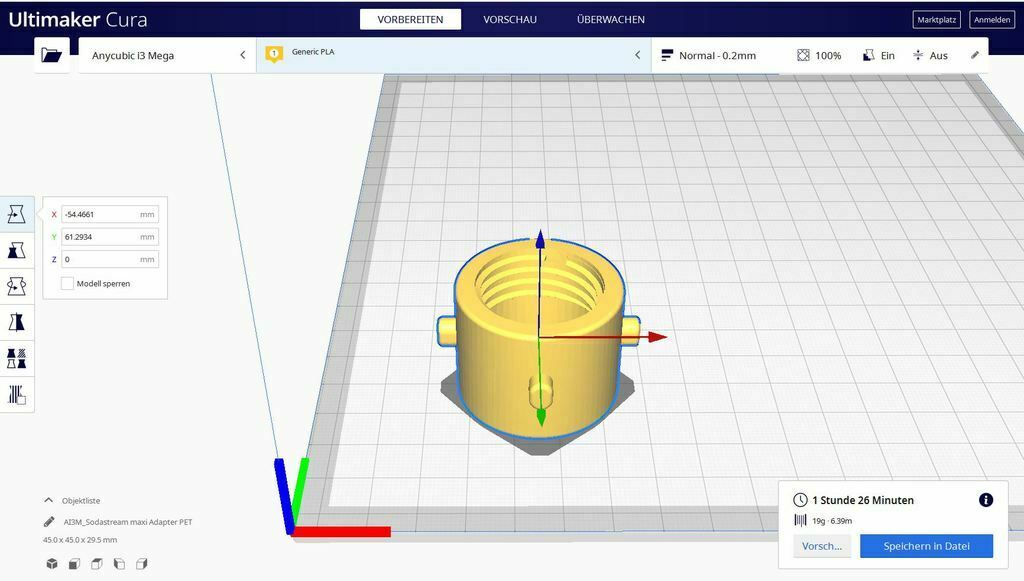Click the extruder 1 material icon
This screenshot has width=1024, height=581.
coord(274,54)
